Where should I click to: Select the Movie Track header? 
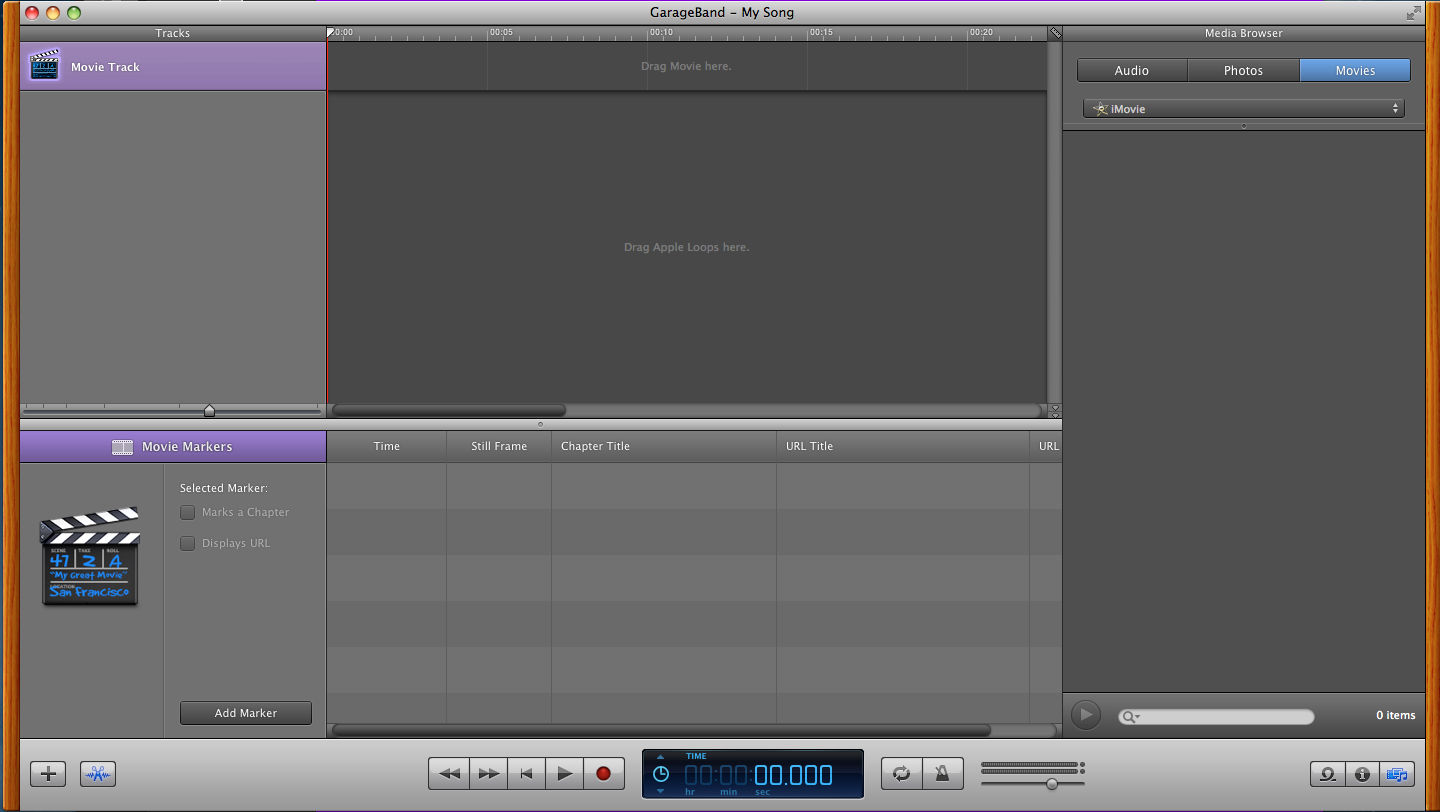[173, 66]
